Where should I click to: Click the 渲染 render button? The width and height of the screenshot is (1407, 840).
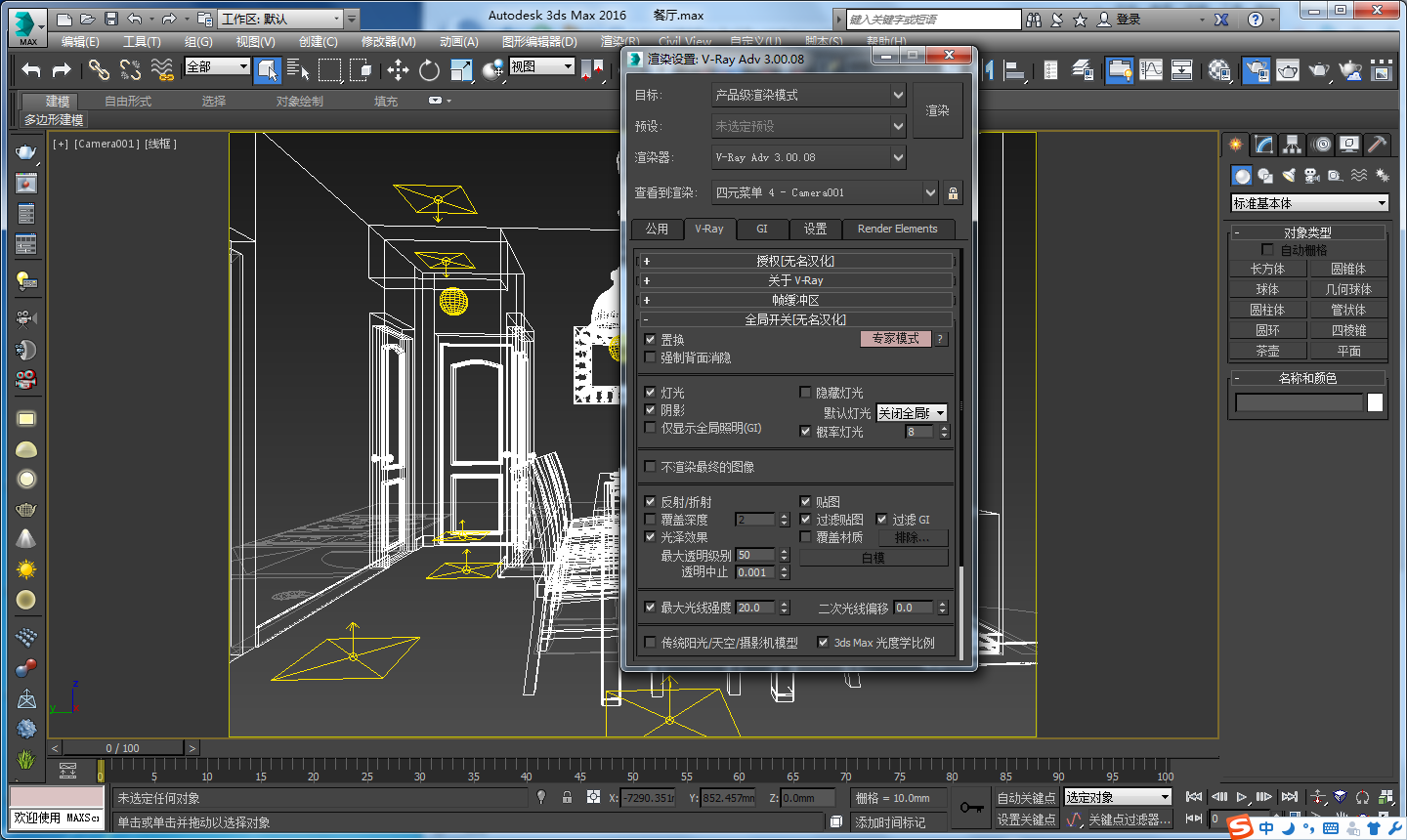pos(938,110)
